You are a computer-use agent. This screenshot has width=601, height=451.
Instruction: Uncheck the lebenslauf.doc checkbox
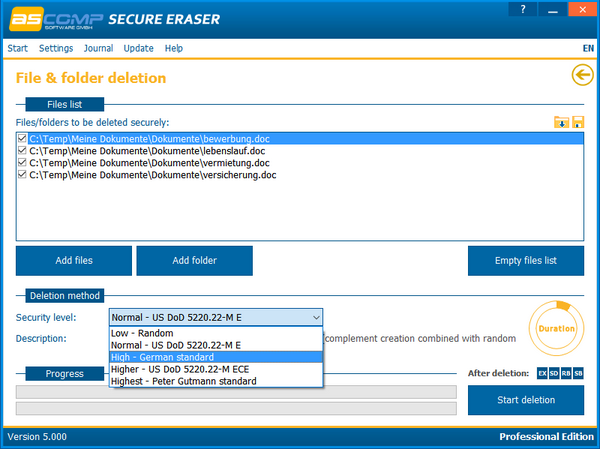pyautogui.click(x=22, y=150)
